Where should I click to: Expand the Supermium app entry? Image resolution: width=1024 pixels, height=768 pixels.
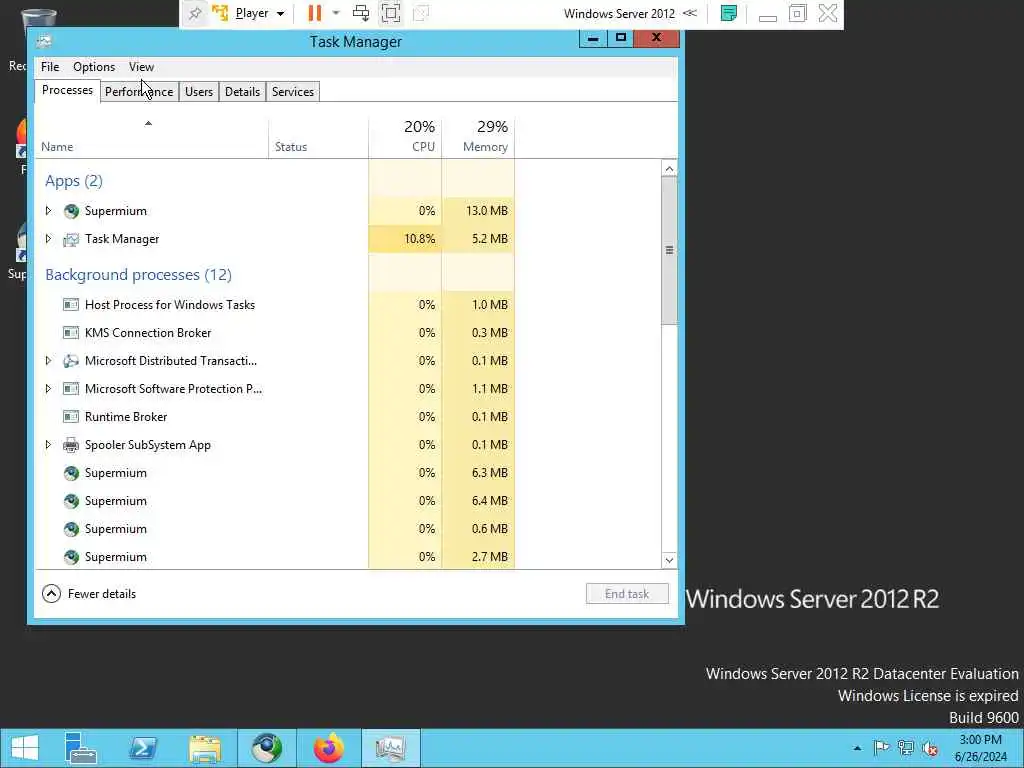(48, 211)
